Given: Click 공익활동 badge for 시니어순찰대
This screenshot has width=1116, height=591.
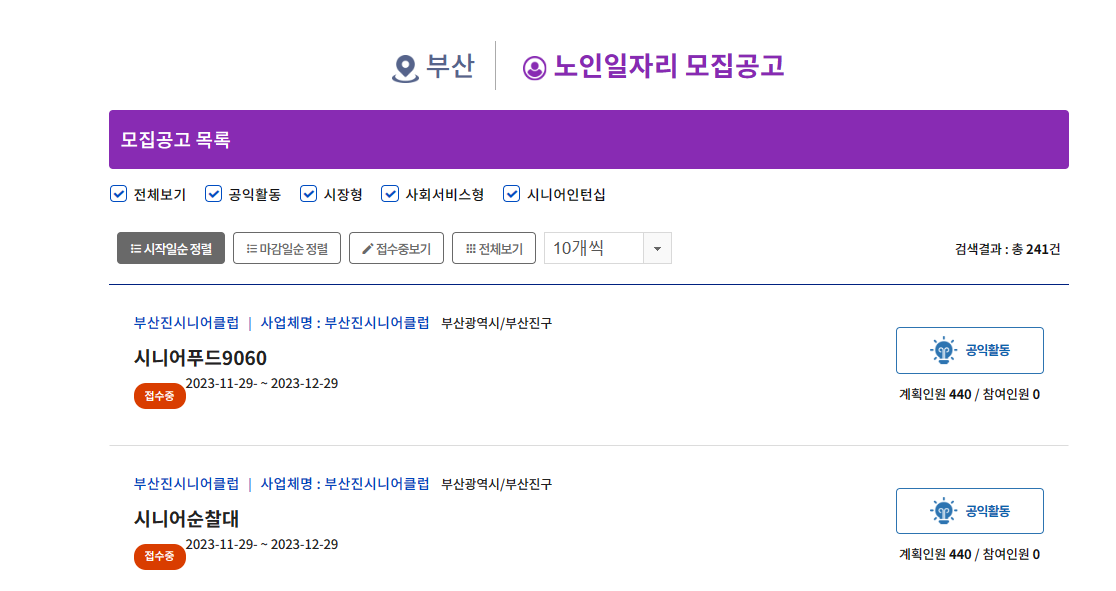Looking at the screenshot, I should click(x=969, y=511).
